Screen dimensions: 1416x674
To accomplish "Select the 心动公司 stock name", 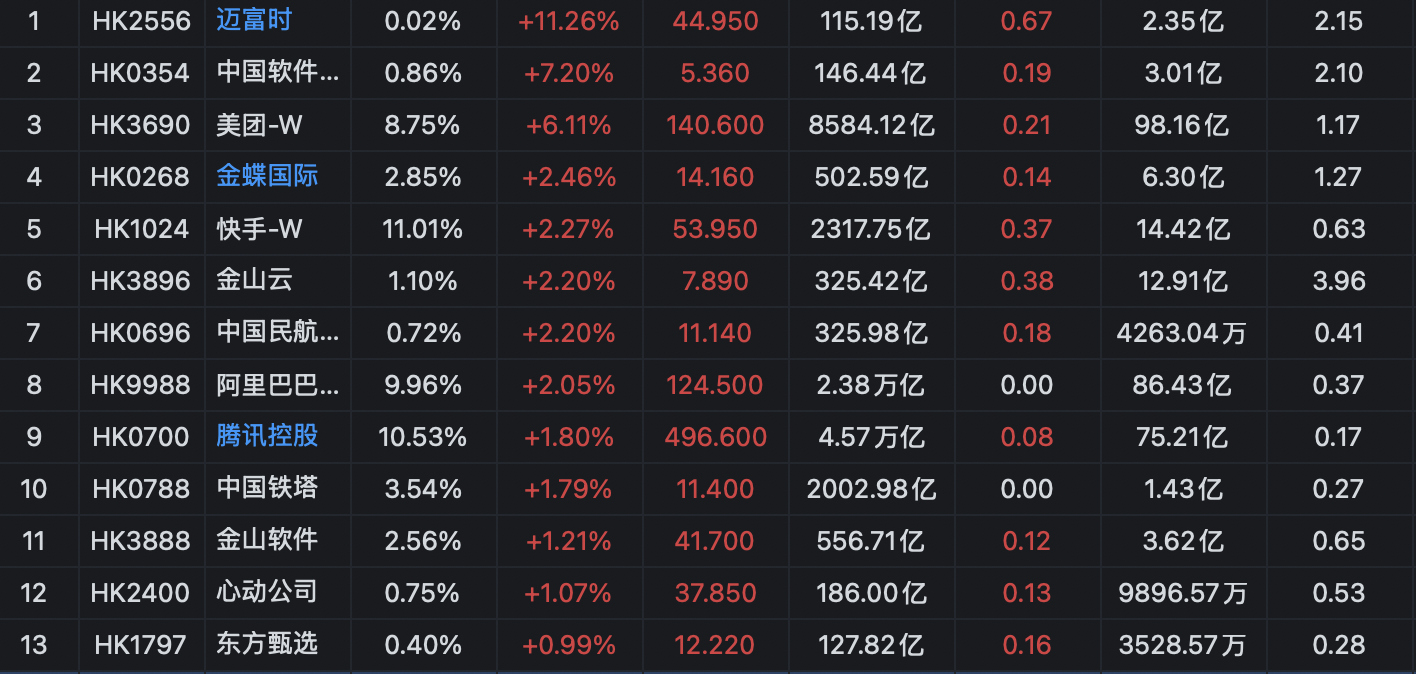I will [267, 592].
